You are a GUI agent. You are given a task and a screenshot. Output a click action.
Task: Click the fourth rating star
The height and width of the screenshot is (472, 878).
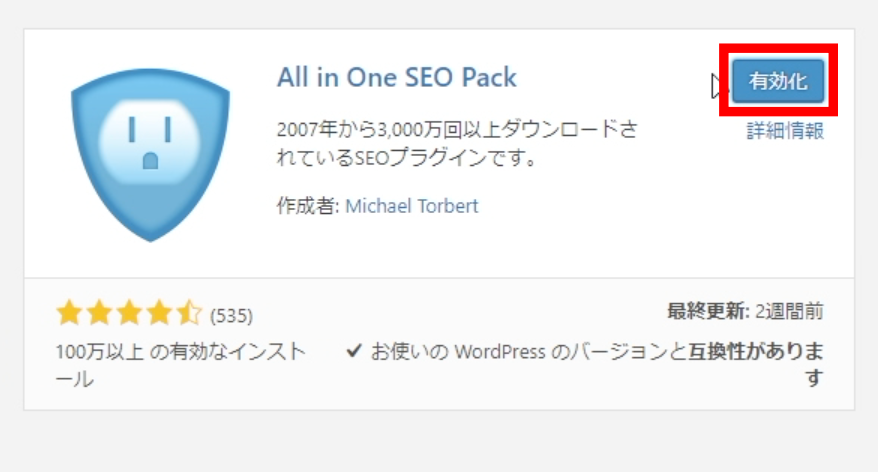[x=159, y=312]
